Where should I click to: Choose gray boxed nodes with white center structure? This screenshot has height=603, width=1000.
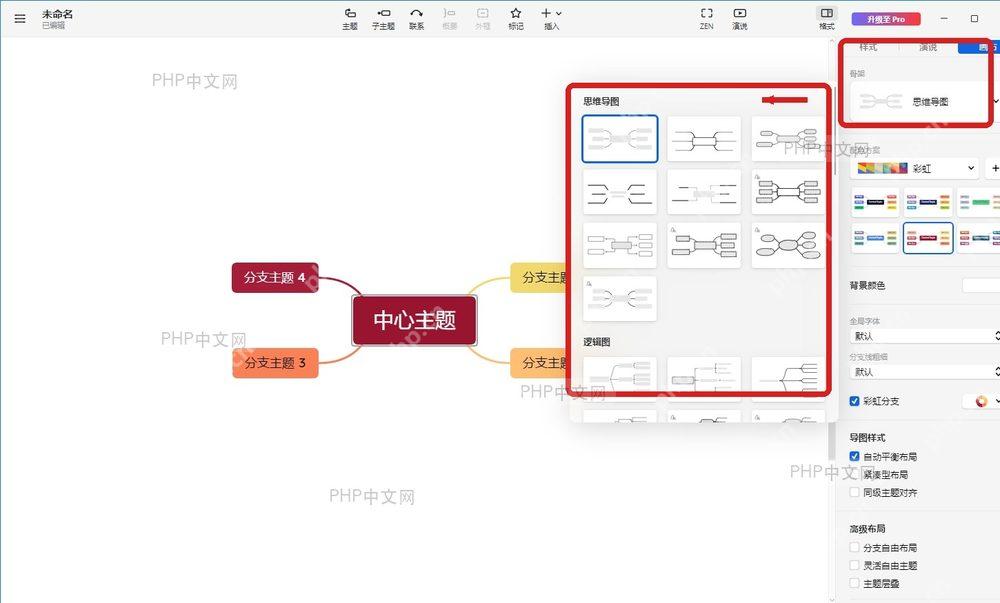[788, 192]
